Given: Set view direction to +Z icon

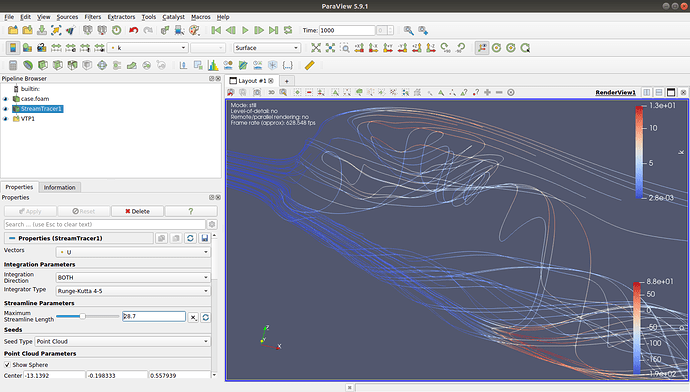Looking at the screenshot, I should (x=417, y=48).
